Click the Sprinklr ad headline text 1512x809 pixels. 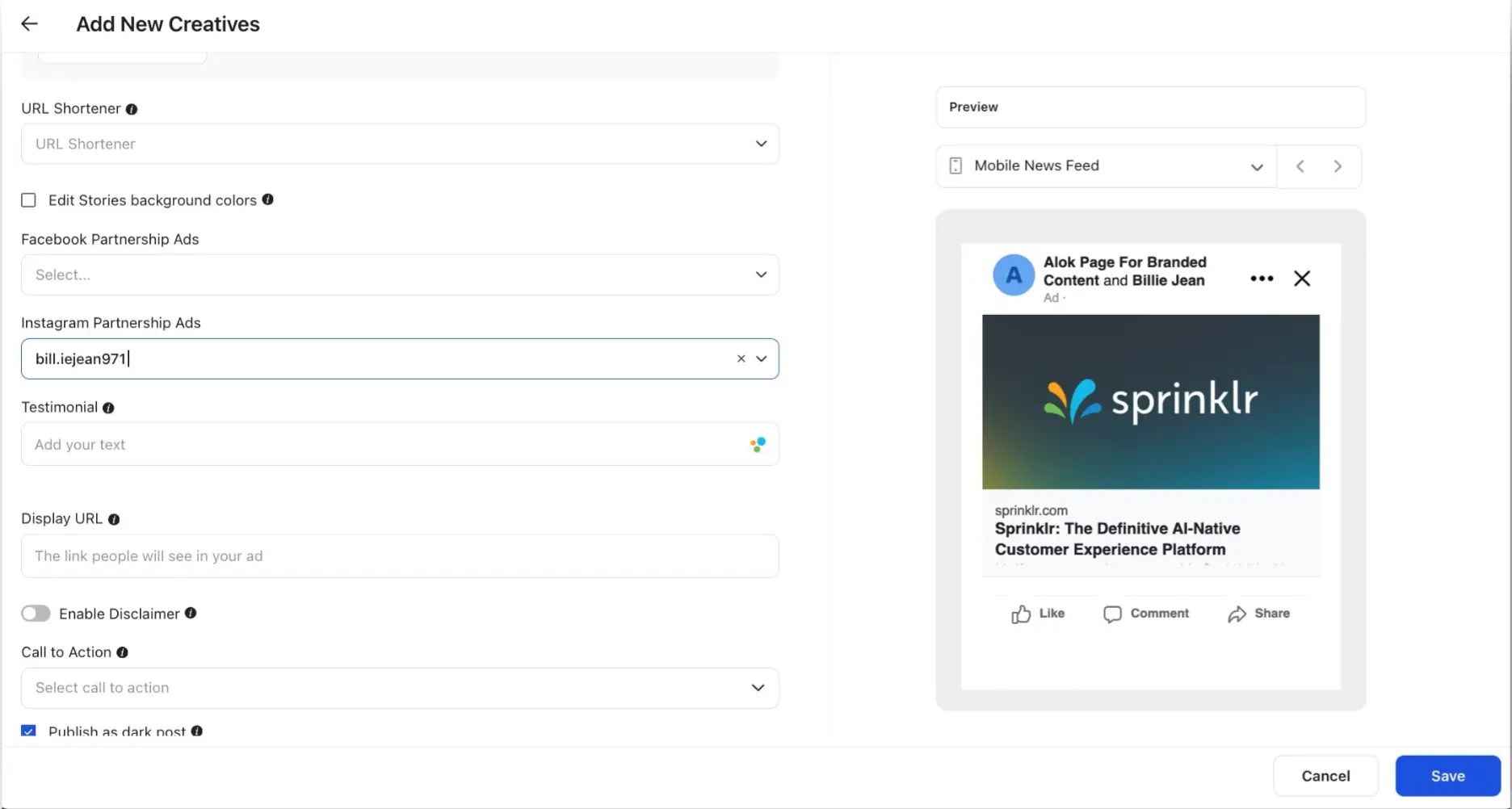[x=1117, y=539]
